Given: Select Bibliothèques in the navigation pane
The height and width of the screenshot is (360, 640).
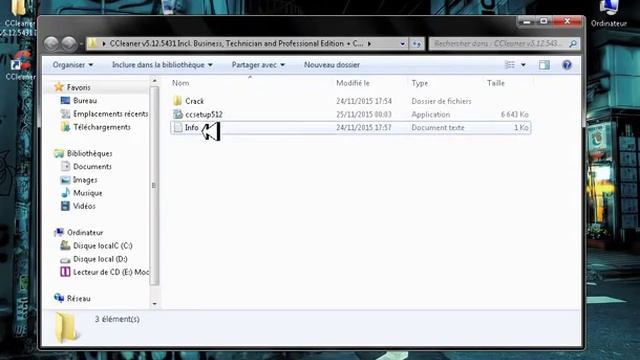Looking at the screenshot, I should point(89,153).
